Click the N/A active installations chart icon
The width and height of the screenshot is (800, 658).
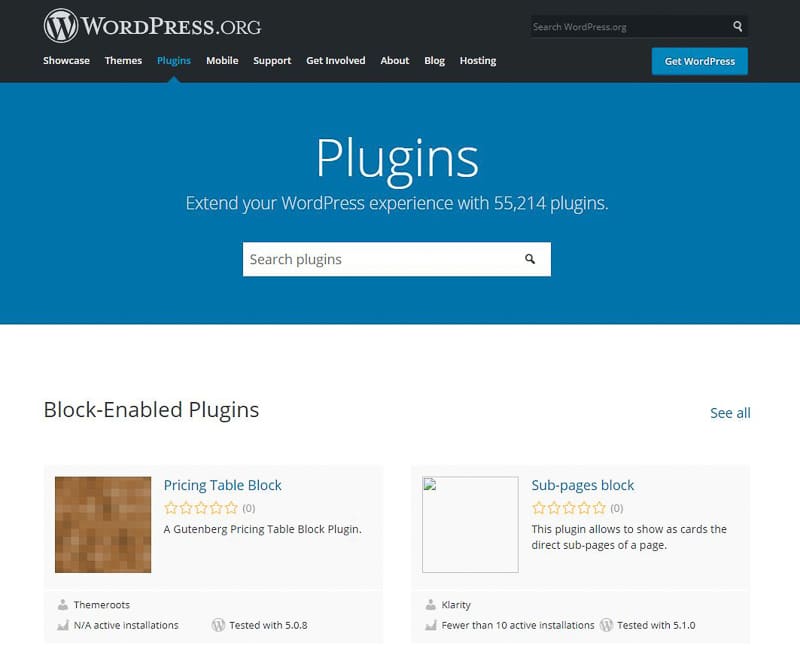pos(63,625)
